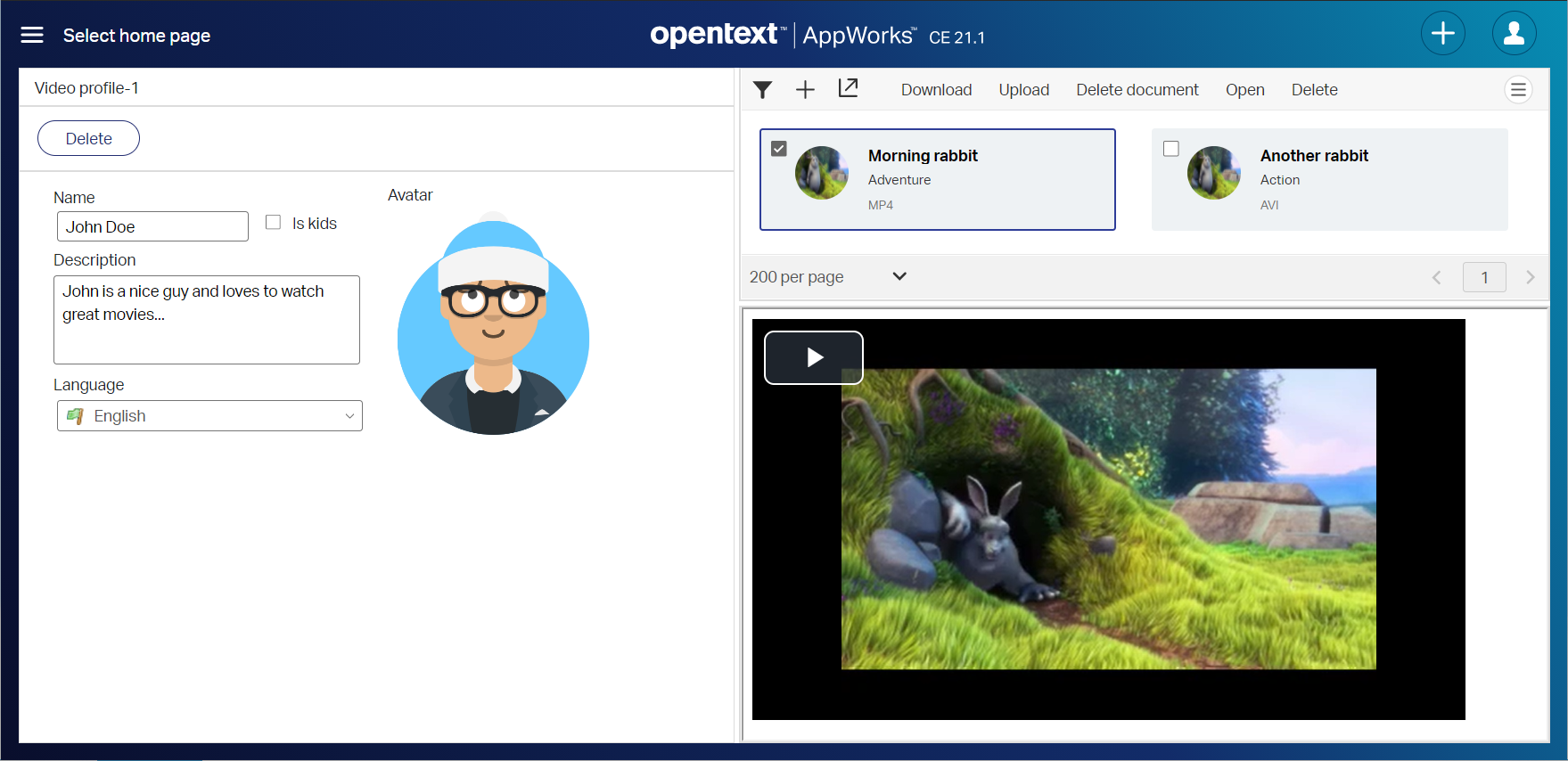This screenshot has width=1568, height=761.
Task: Click the Delete document action
Action: [1137, 90]
